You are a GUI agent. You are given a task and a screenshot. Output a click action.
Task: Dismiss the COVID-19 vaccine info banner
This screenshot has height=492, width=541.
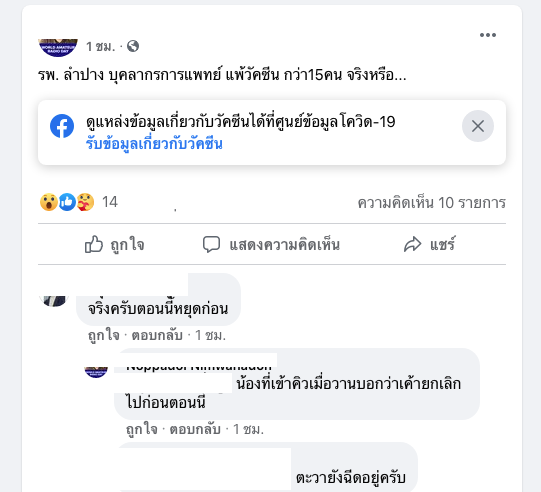point(478,126)
